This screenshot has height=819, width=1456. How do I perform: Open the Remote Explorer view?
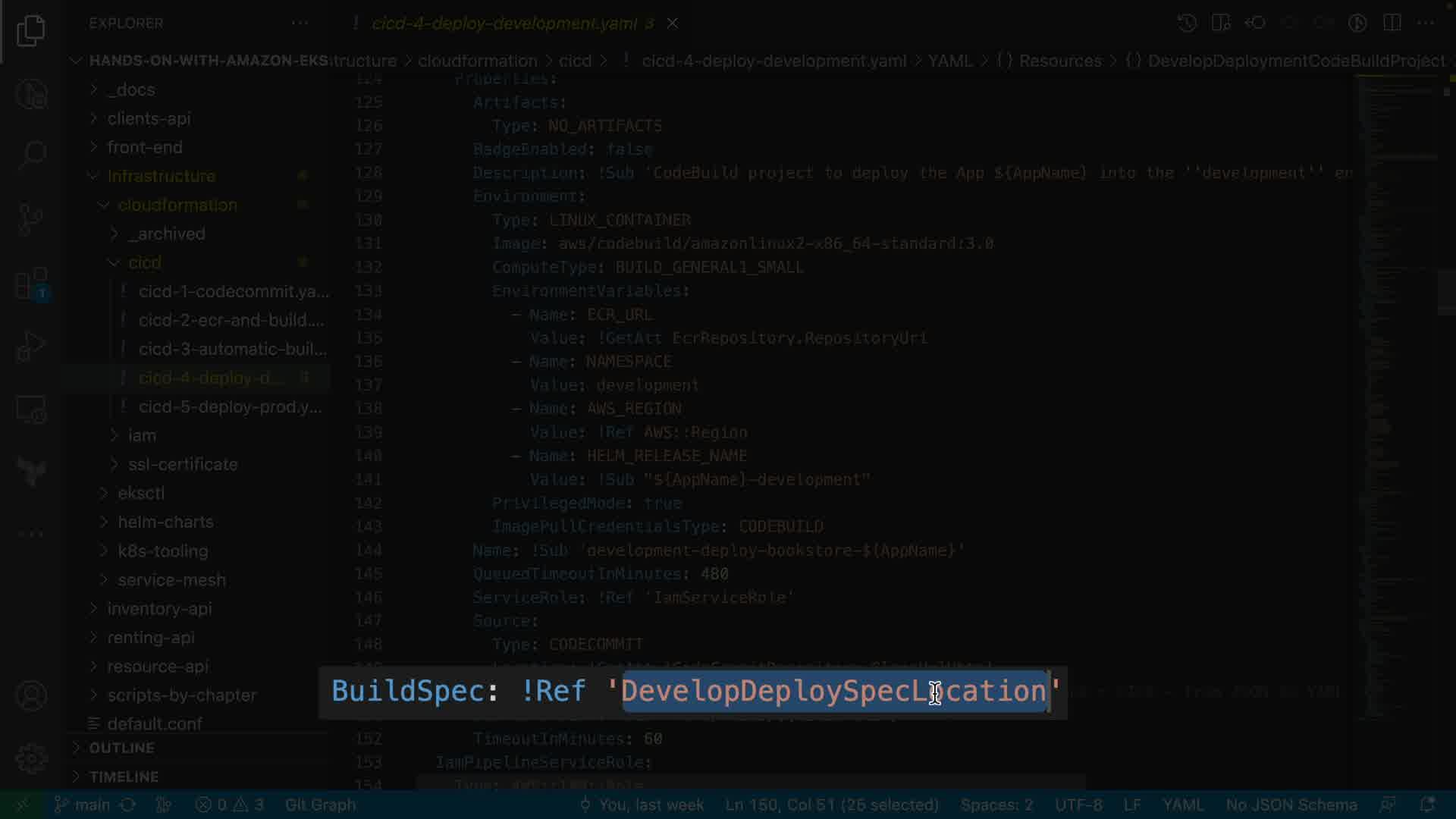click(31, 409)
